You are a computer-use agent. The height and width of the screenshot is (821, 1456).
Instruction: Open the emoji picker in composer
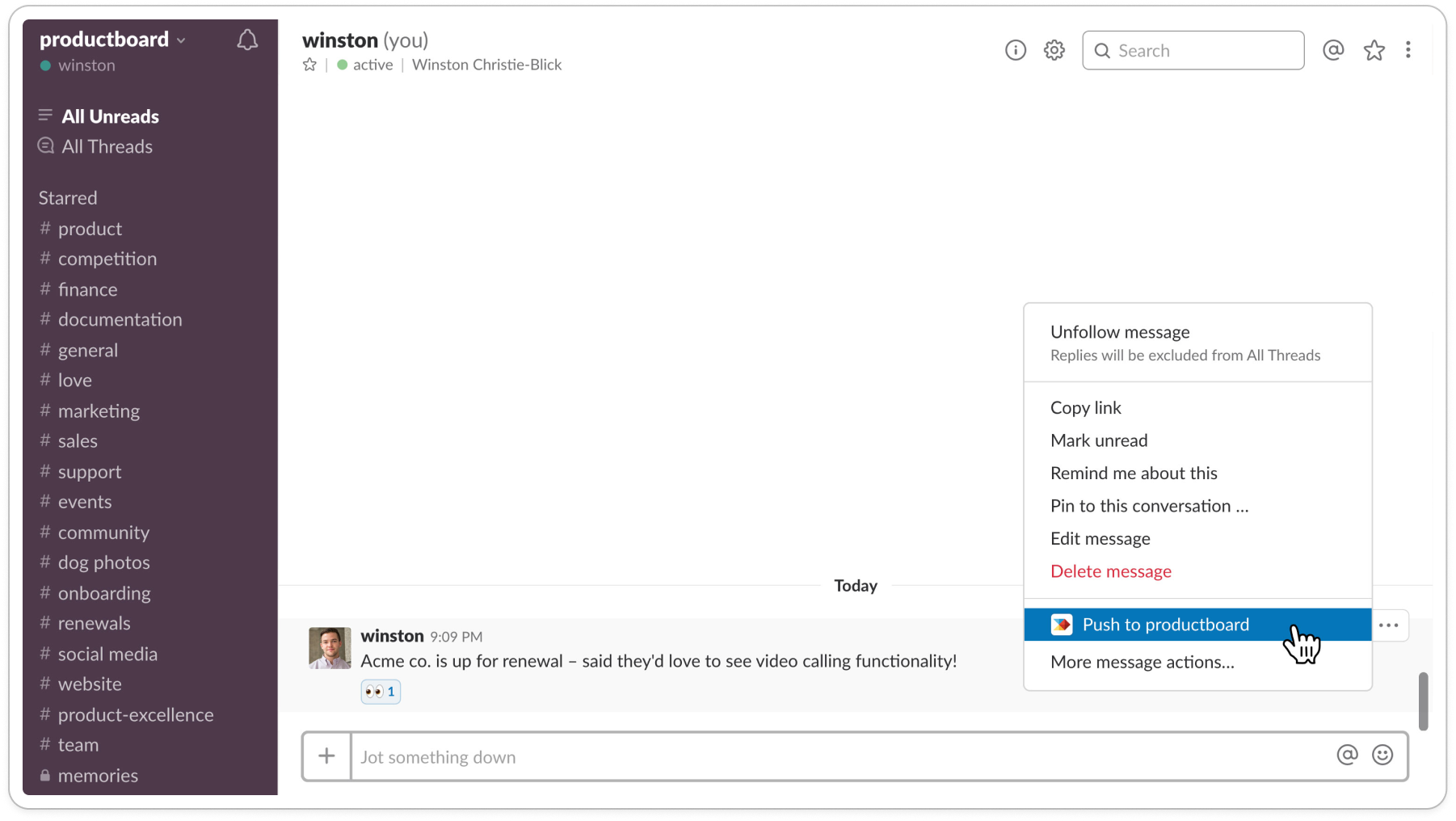point(1382,755)
